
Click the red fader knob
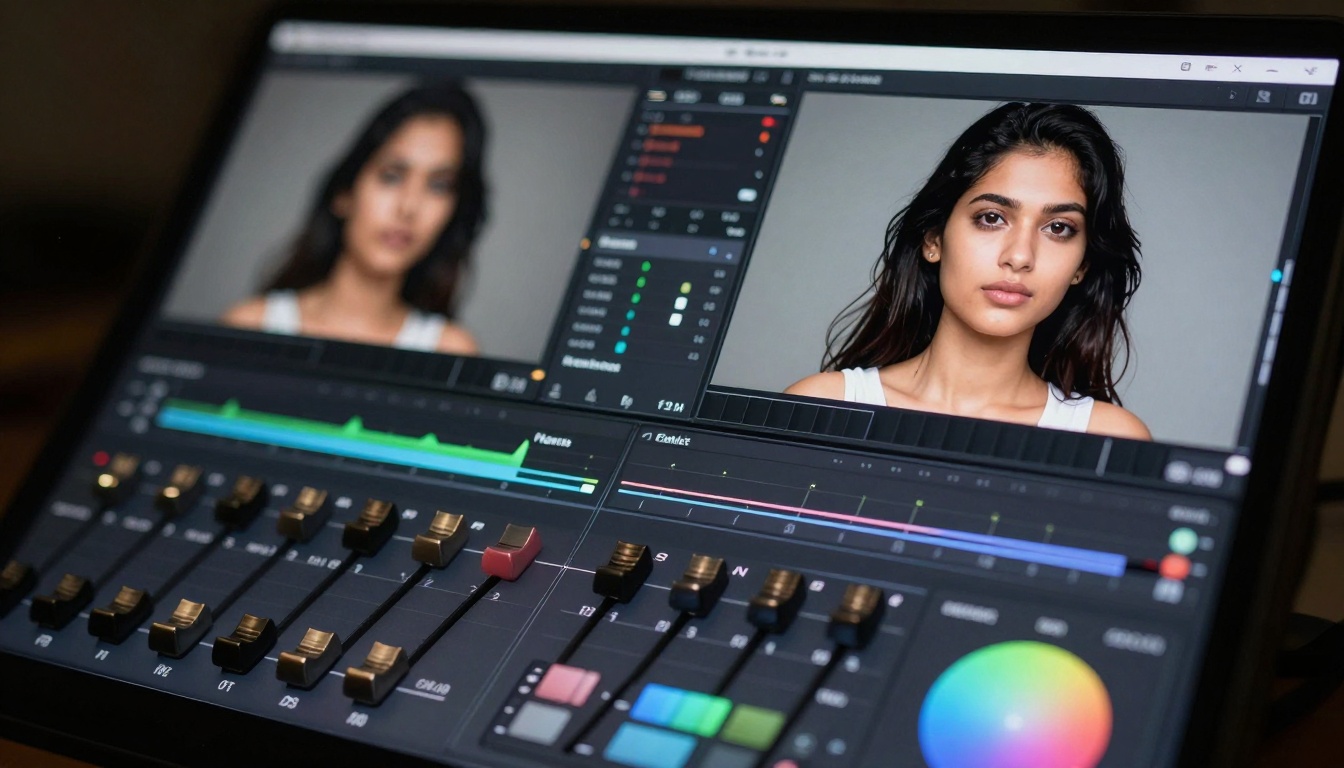coord(511,551)
